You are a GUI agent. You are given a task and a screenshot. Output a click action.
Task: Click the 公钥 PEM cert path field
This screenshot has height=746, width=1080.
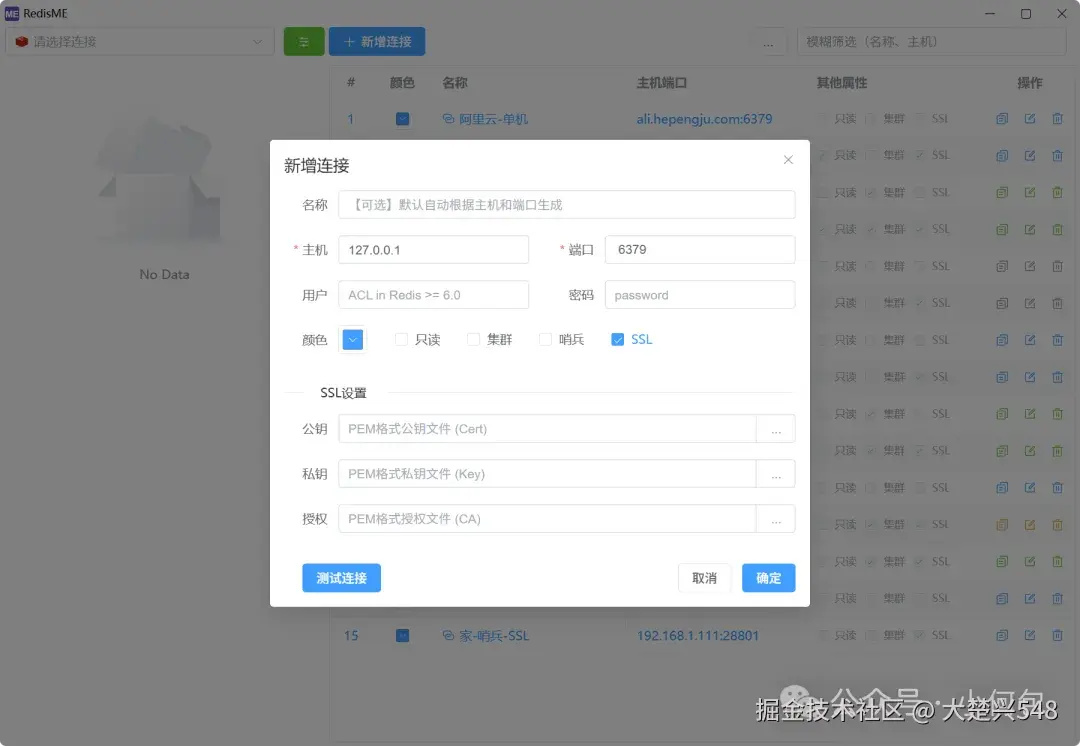pos(547,428)
